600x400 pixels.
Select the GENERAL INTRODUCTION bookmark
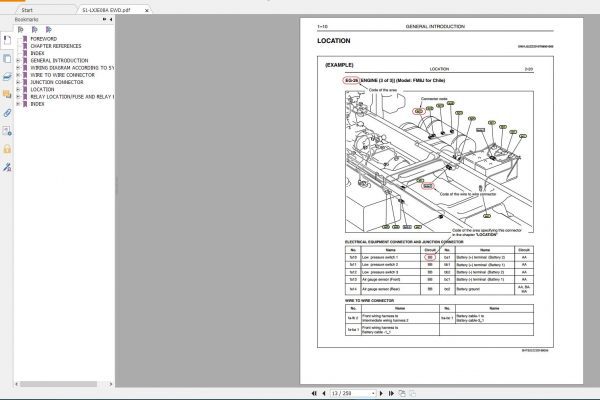coord(59,60)
